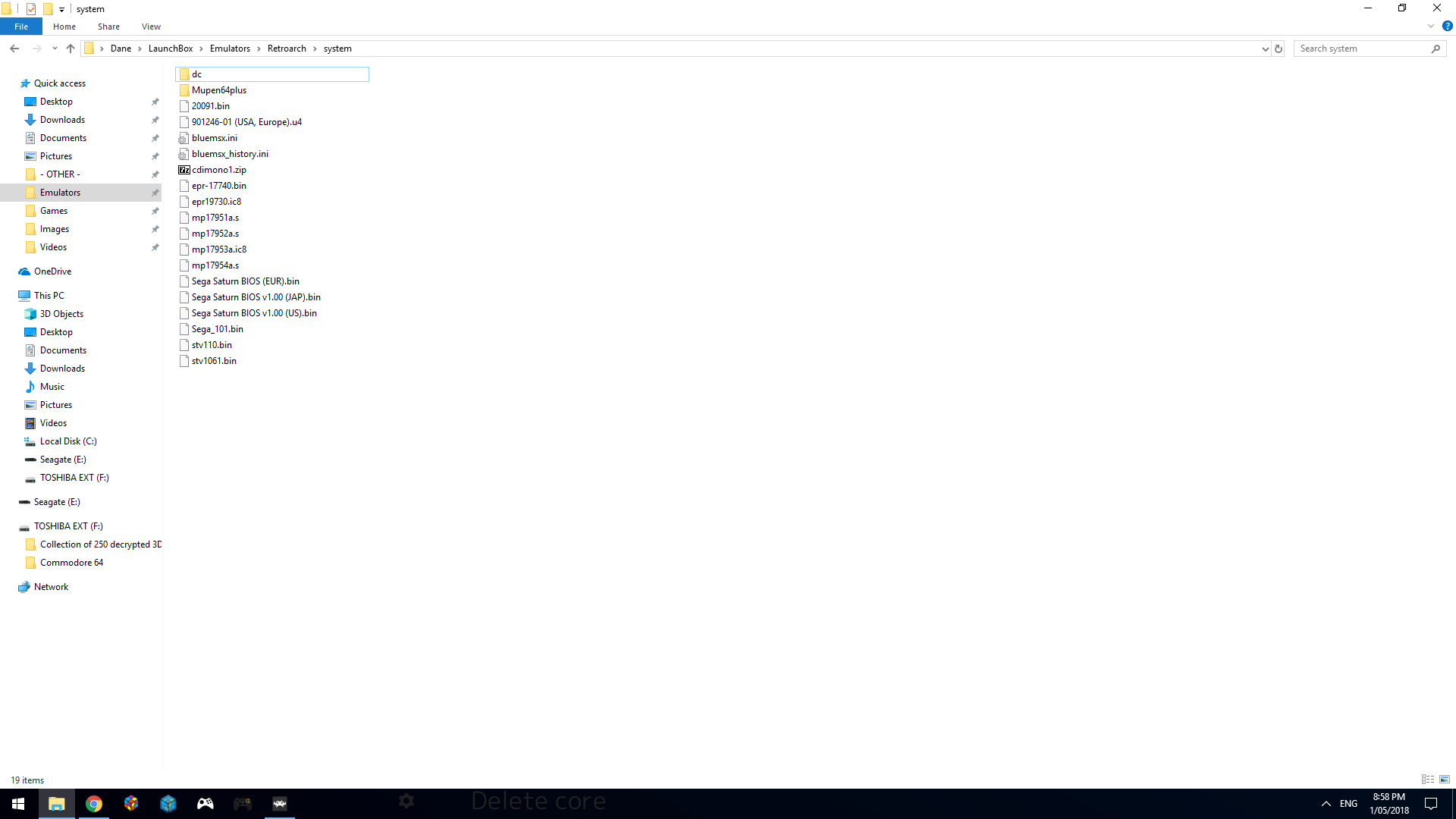
Task: Select file stv1061.bin
Action: click(x=214, y=361)
